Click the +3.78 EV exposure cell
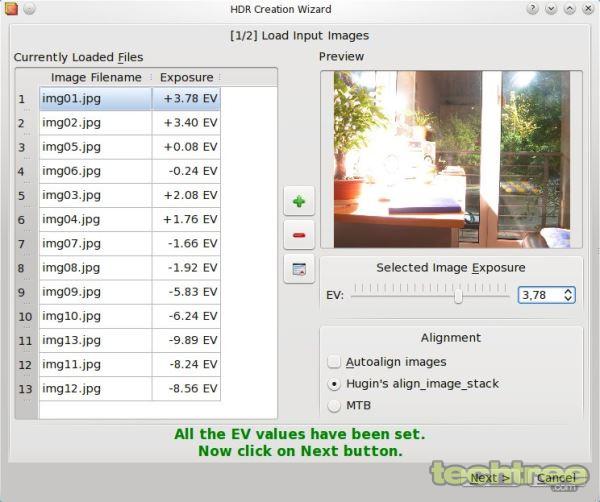 186,99
